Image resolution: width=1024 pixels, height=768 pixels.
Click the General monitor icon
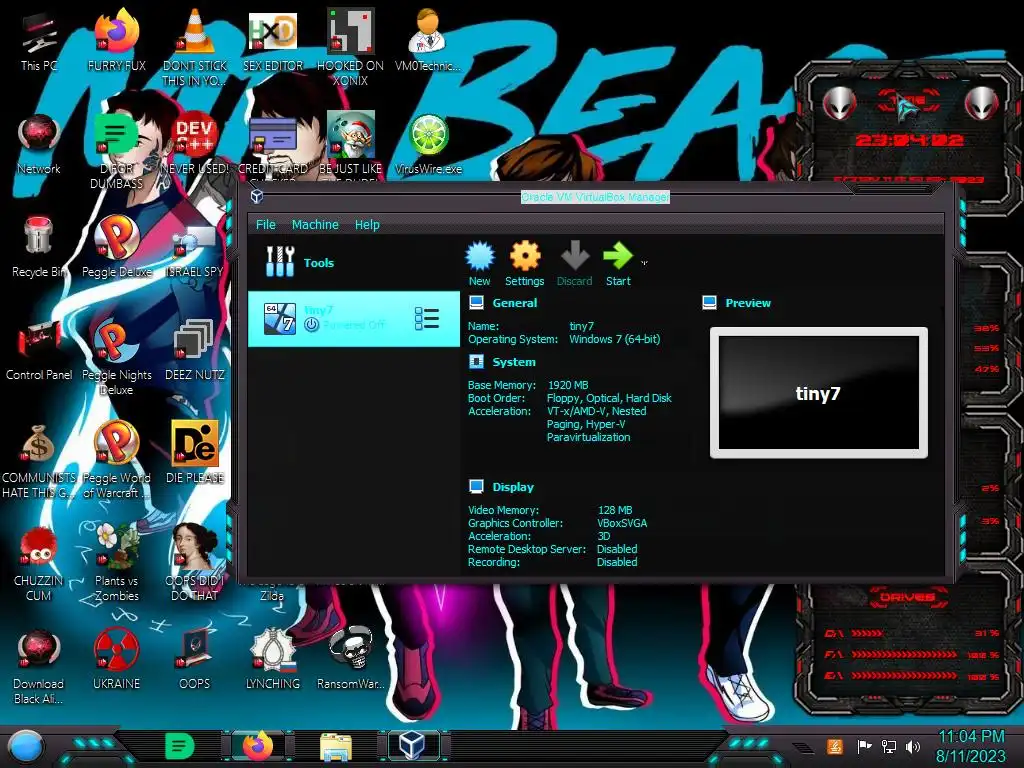pyautogui.click(x=477, y=302)
